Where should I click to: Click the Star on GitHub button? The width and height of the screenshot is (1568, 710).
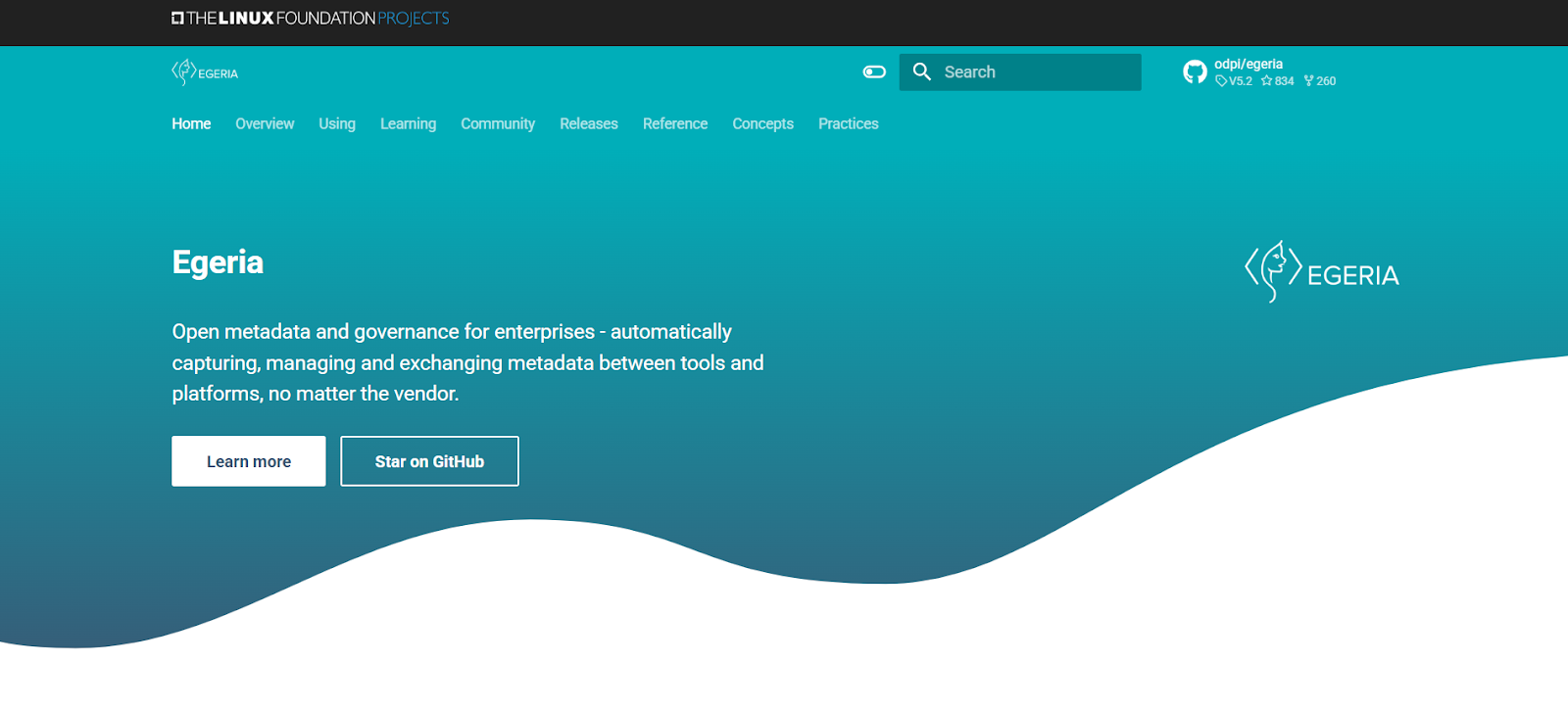[x=429, y=461]
